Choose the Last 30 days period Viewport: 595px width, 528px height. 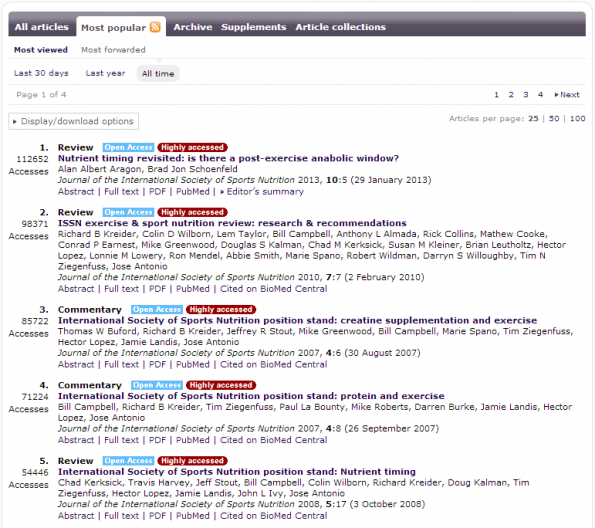[41, 73]
